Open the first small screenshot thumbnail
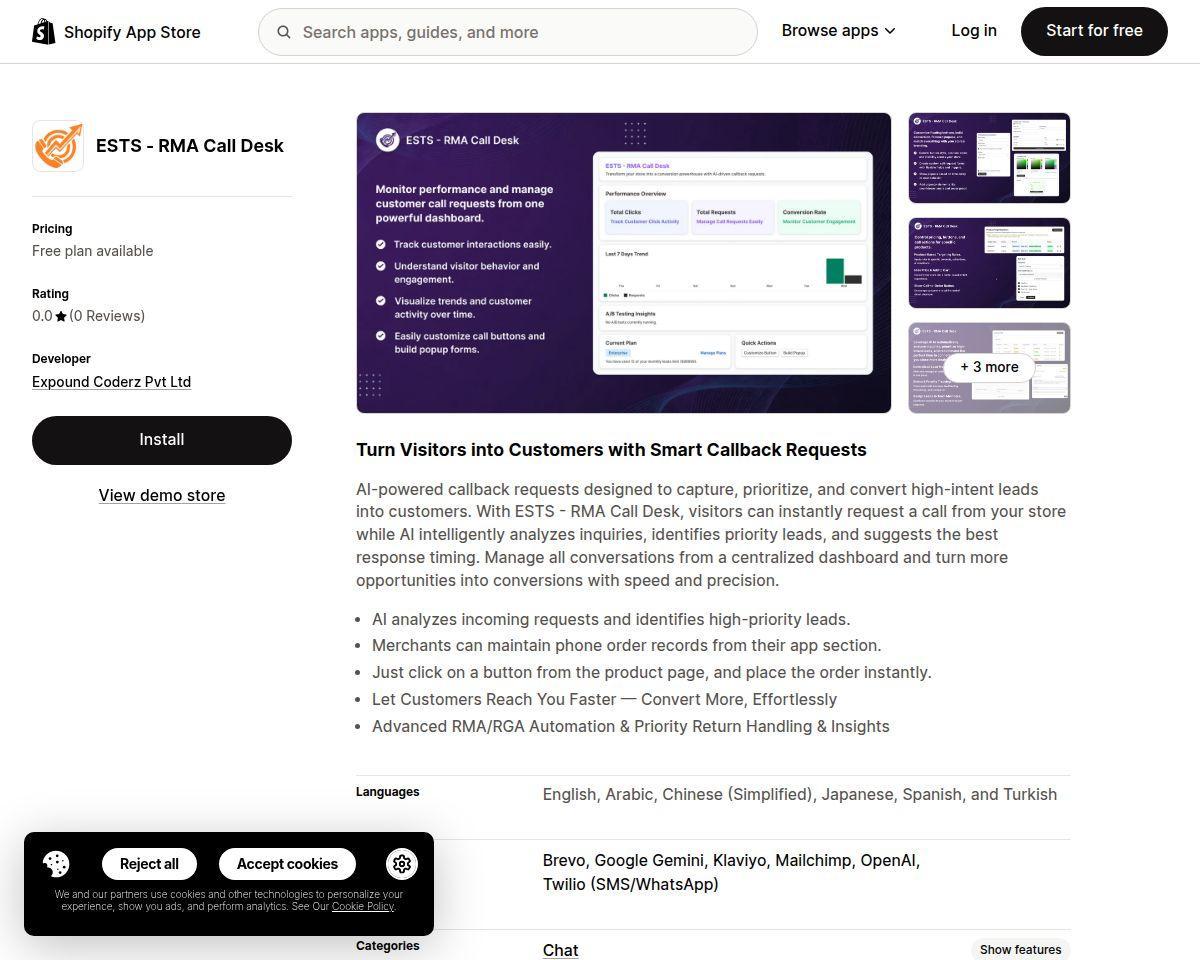The image size is (1200, 960). [989, 158]
